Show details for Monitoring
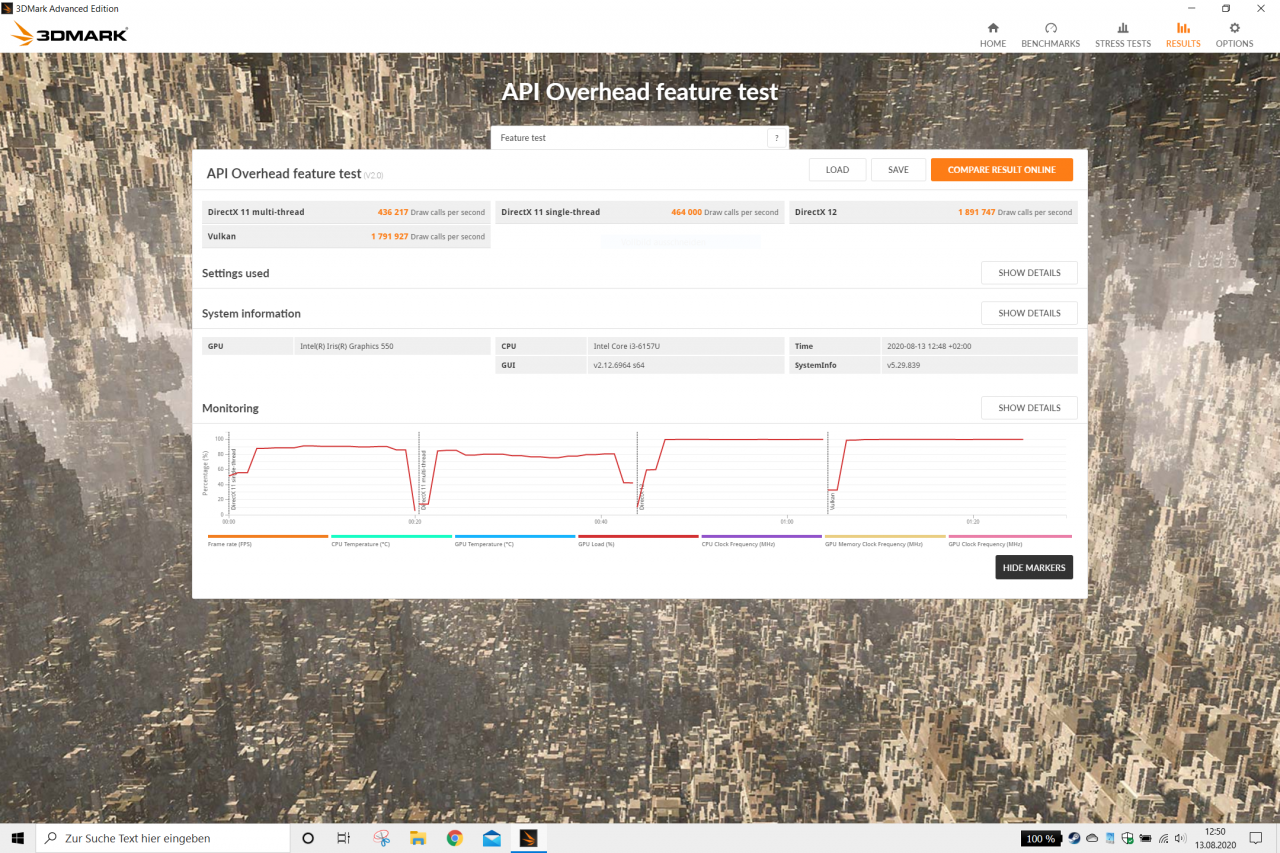Image resolution: width=1280 pixels, height=853 pixels. tap(1029, 408)
